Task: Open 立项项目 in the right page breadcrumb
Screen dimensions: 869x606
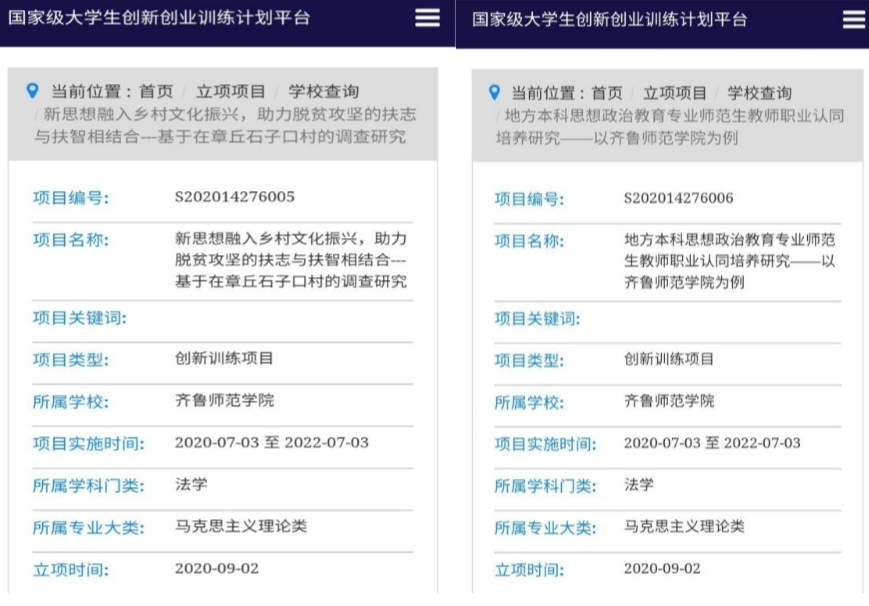Action: point(675,93)
